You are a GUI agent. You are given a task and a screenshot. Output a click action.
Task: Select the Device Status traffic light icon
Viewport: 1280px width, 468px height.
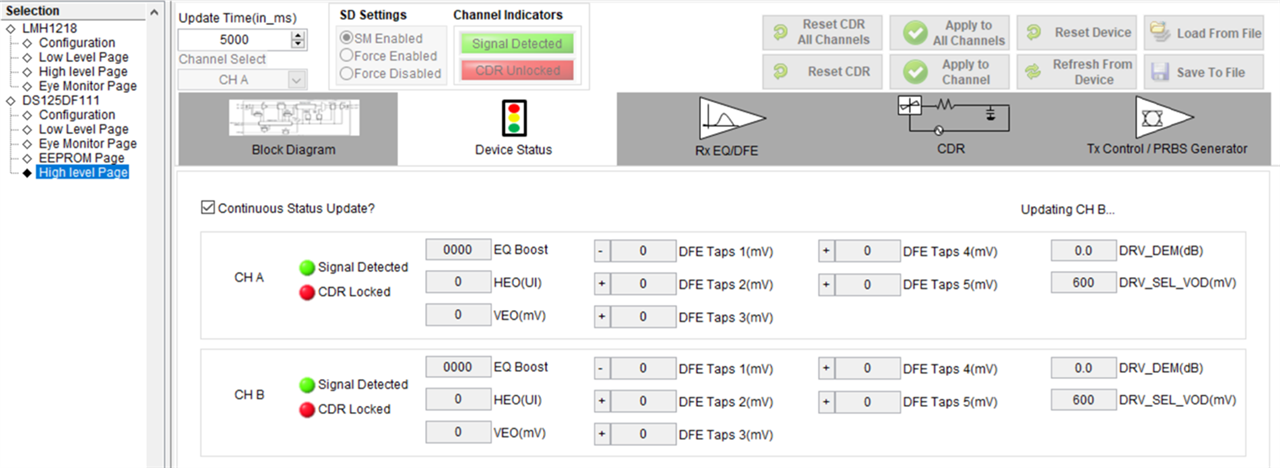point(513,118)
